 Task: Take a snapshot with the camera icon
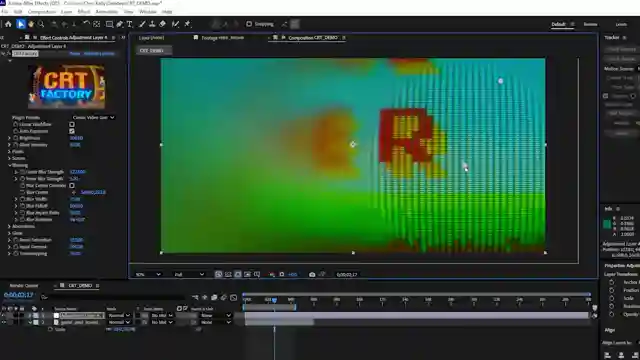coord(312,275)
